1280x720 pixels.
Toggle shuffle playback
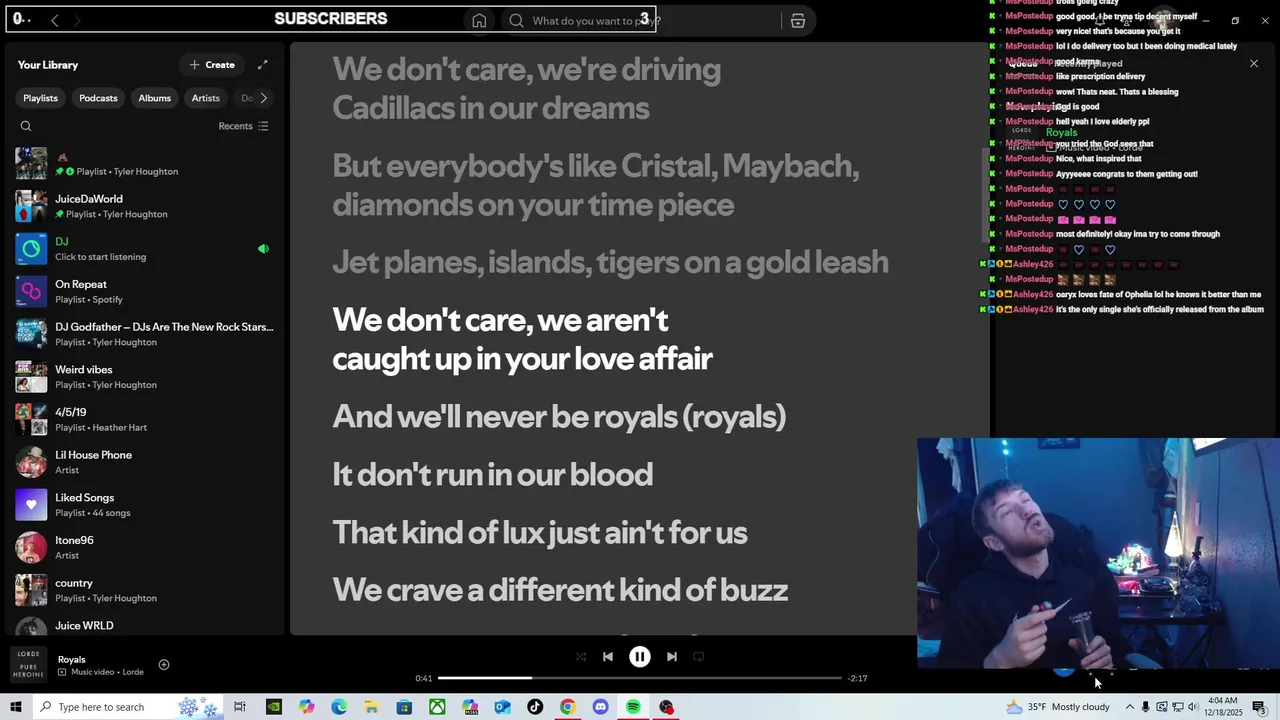[x=581, y=657]
